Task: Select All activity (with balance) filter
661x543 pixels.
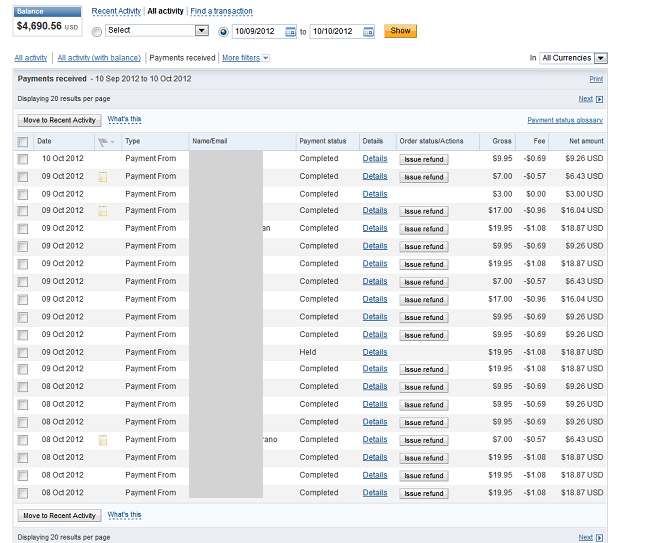Action: pos(99,58)
